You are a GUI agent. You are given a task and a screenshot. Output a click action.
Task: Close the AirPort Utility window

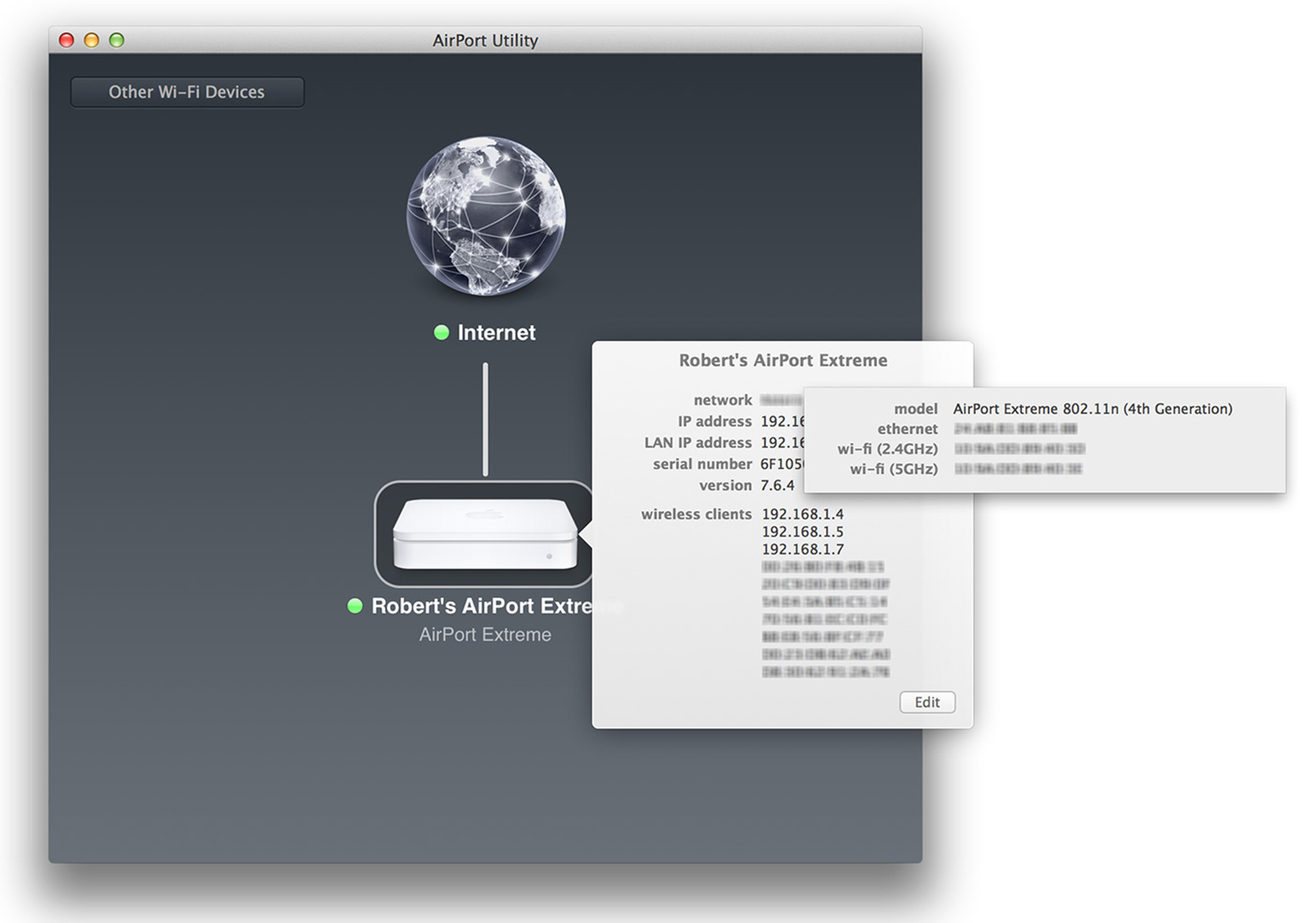click(x=66, y=40)
